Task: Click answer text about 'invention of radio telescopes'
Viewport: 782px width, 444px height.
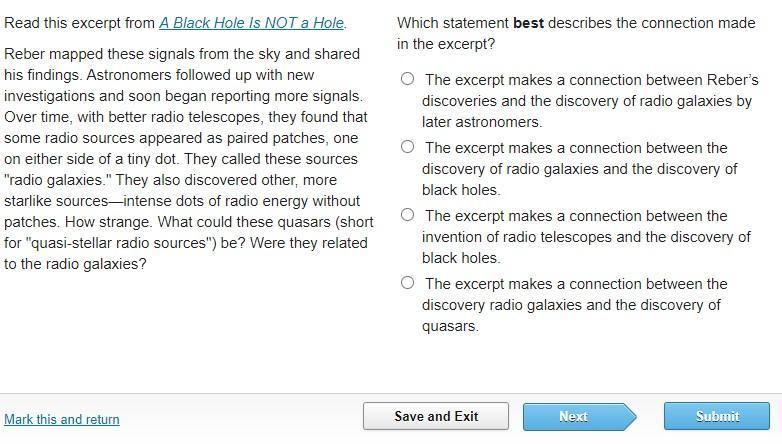Action: tap(585, 237)
